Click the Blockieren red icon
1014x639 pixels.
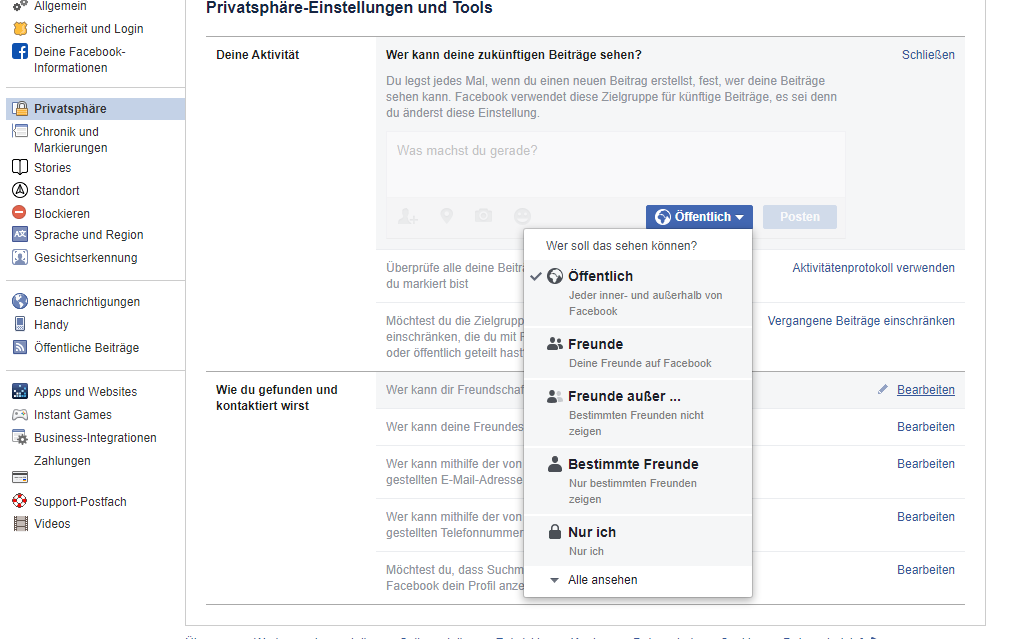[19, 213]
